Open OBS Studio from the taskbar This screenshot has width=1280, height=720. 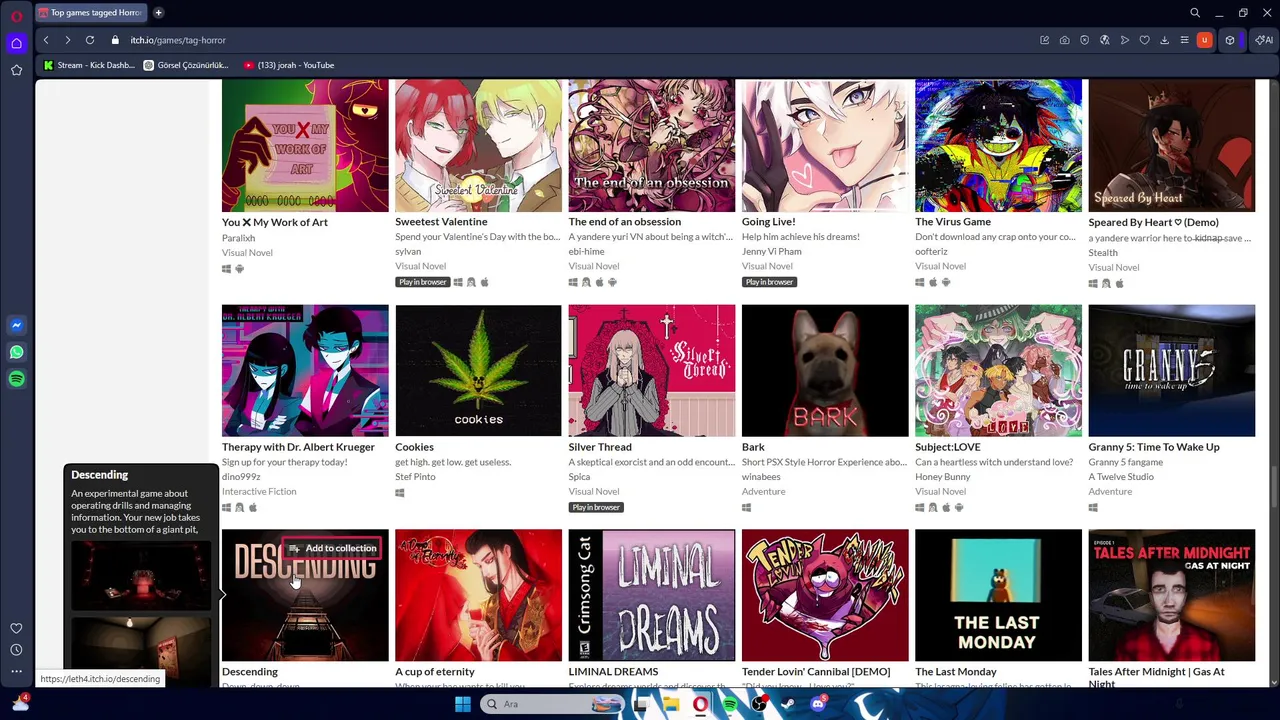[759, 704]
